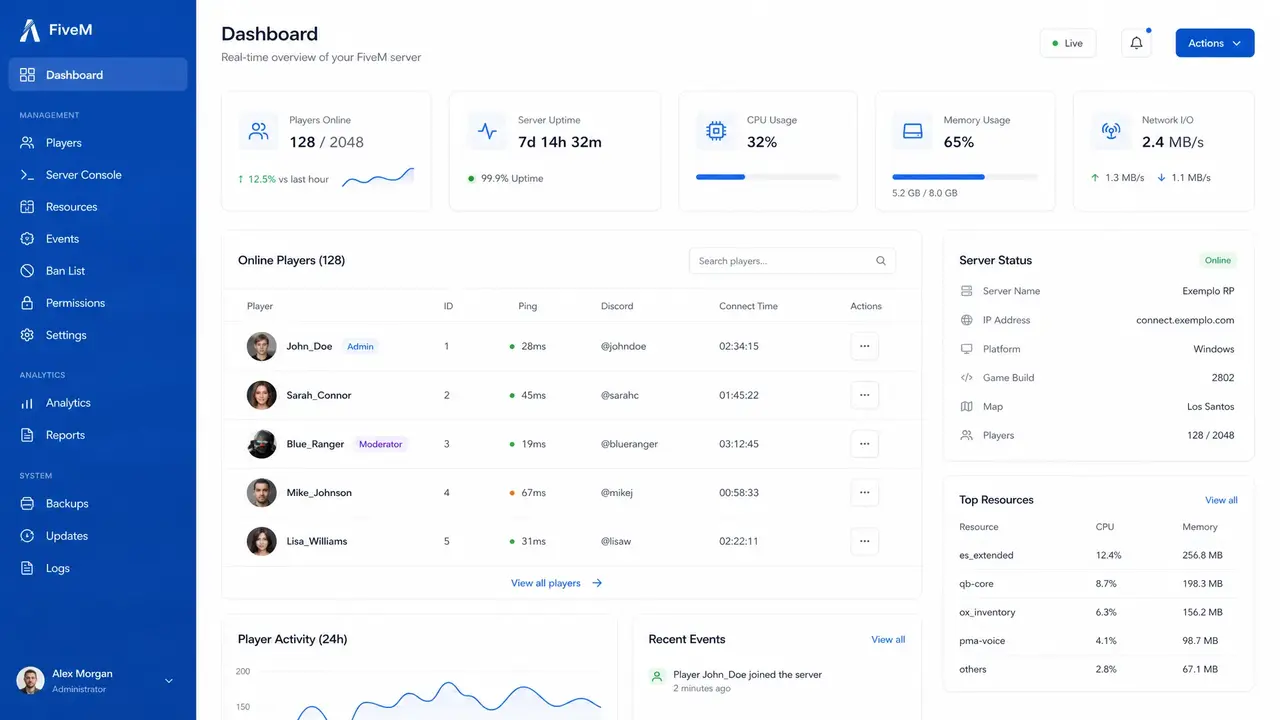Click the search magnifier in player search
The height and width of the screenshot is (720, 1280).
pyautogui.click(x=881, y=261)
